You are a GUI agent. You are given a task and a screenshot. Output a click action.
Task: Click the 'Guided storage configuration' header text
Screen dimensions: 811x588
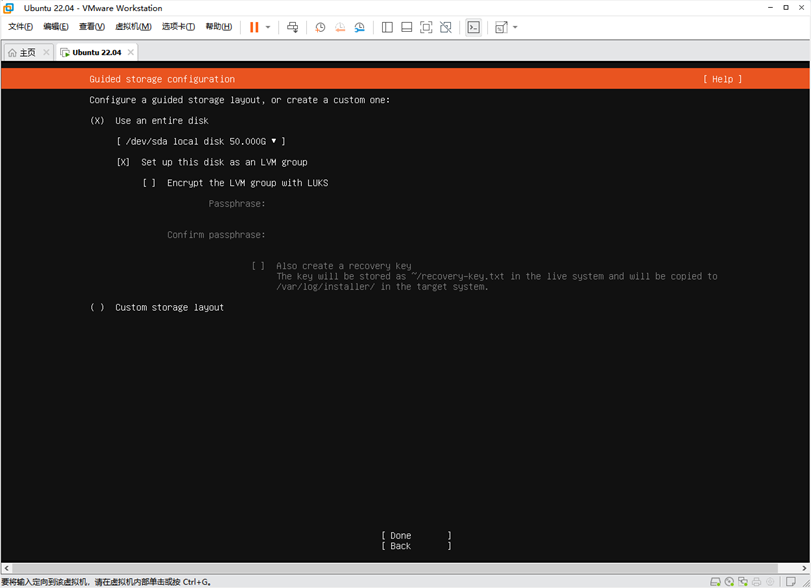pos(162,79)
